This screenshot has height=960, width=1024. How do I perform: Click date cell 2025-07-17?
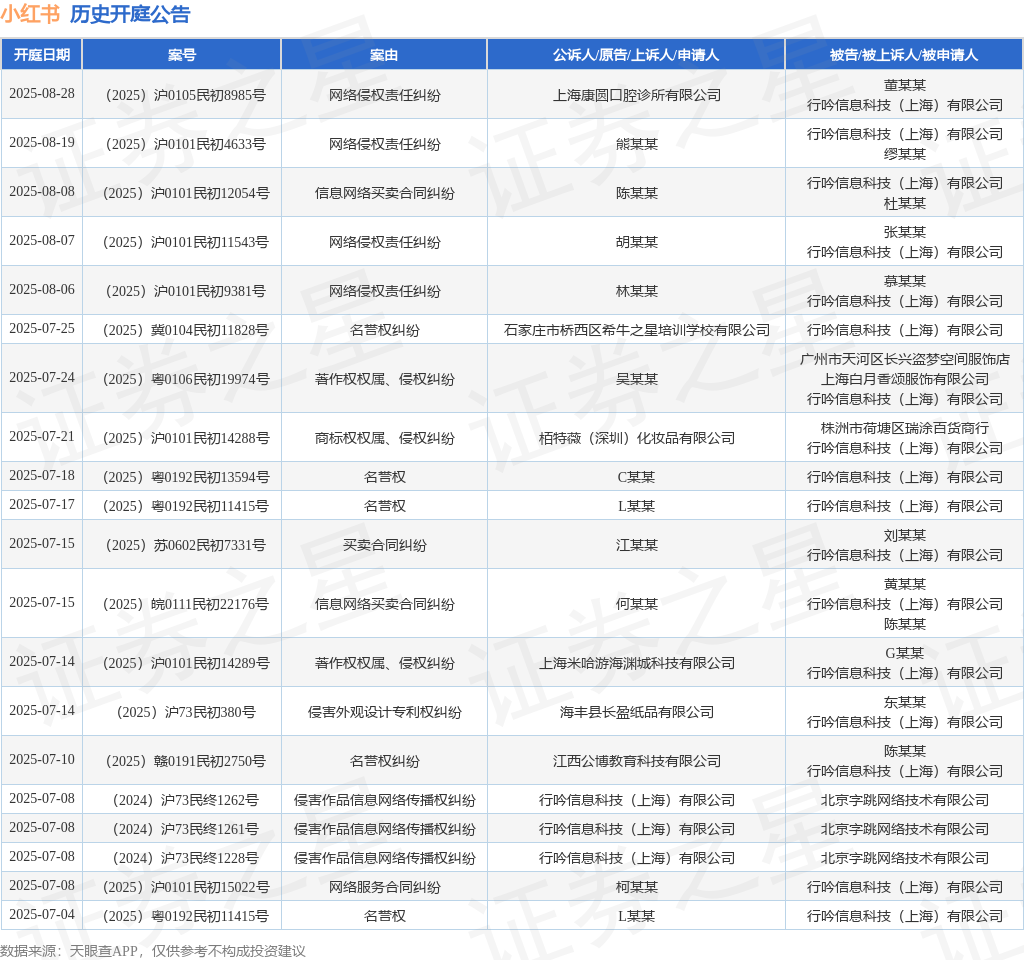tap(42, 504)
